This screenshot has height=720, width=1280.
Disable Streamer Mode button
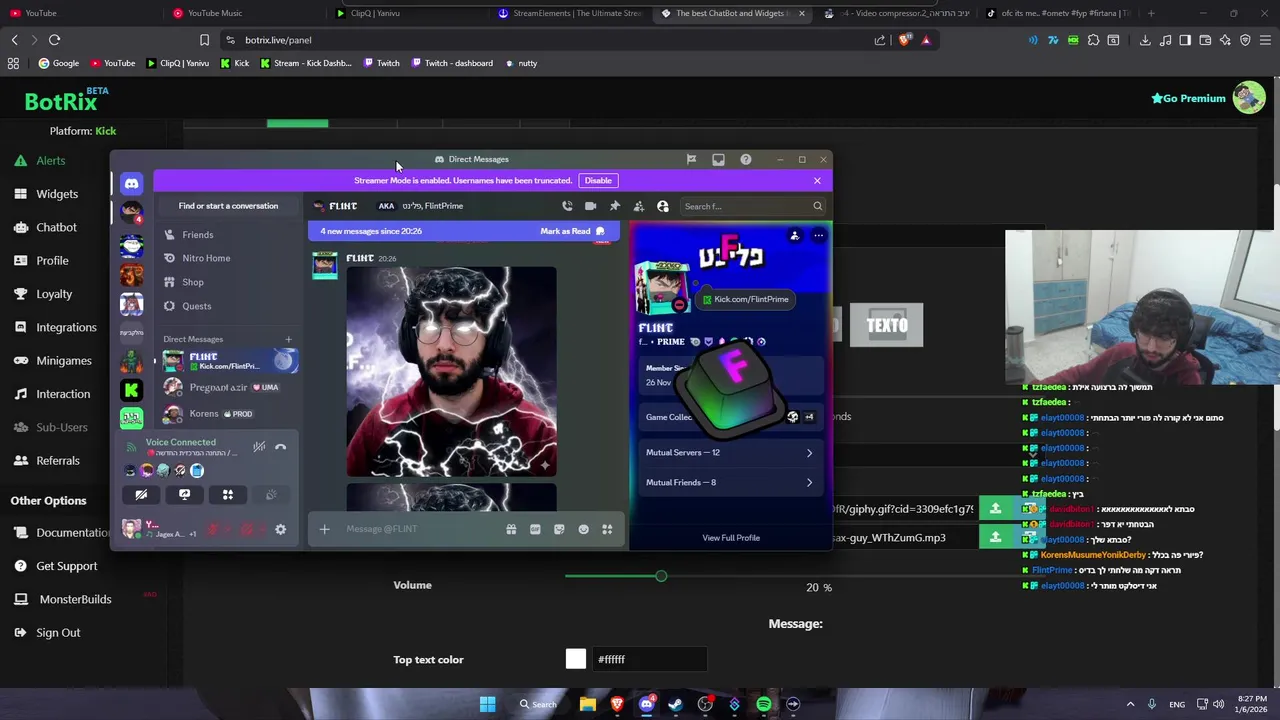pyautogui.click(x=598, y=181)
